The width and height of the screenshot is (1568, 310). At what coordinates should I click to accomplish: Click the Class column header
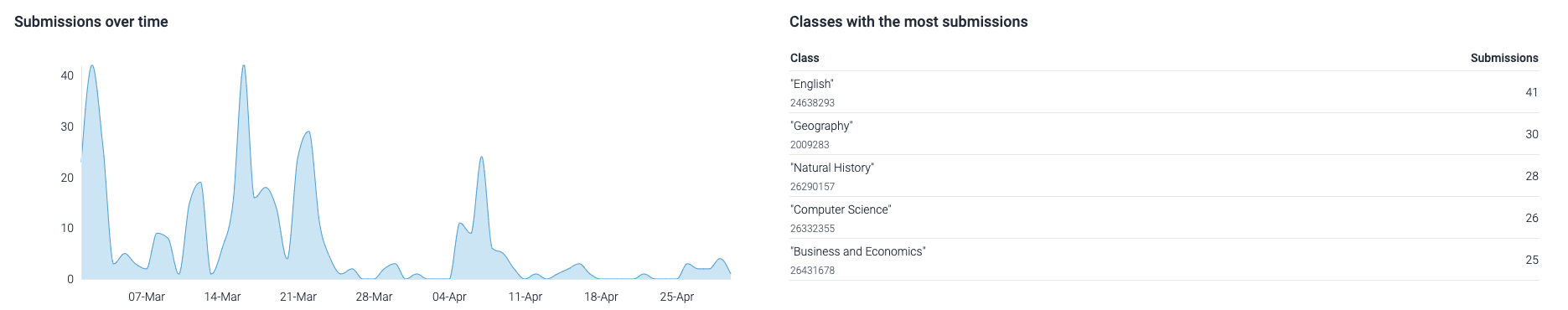805,58
